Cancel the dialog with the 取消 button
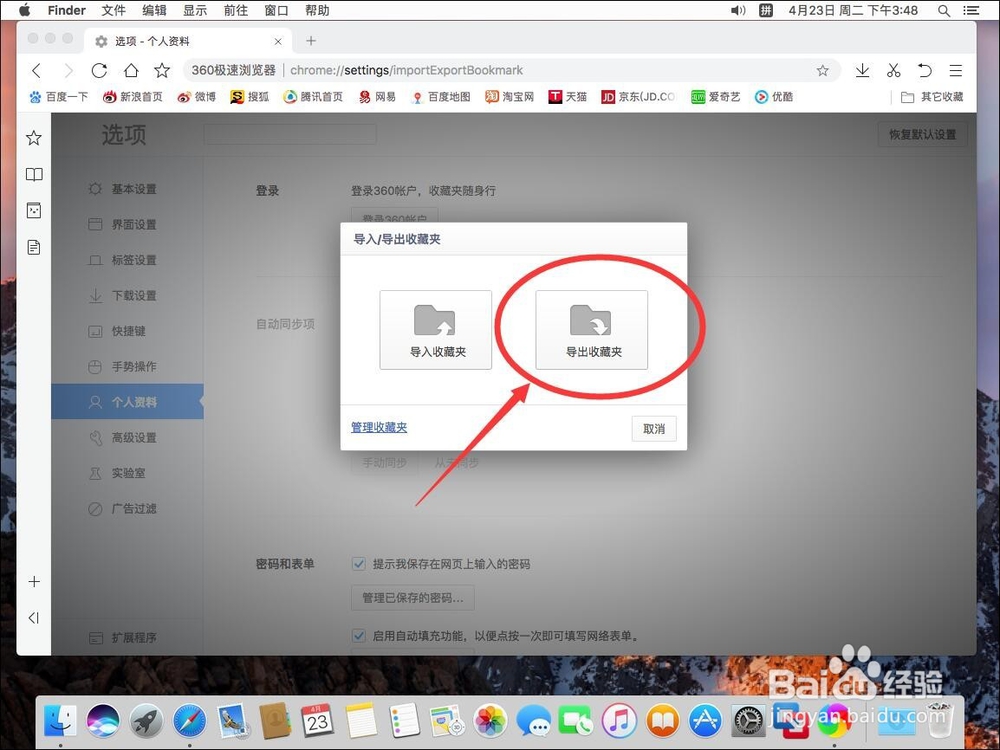1000x750 pixels. point(653,428)
